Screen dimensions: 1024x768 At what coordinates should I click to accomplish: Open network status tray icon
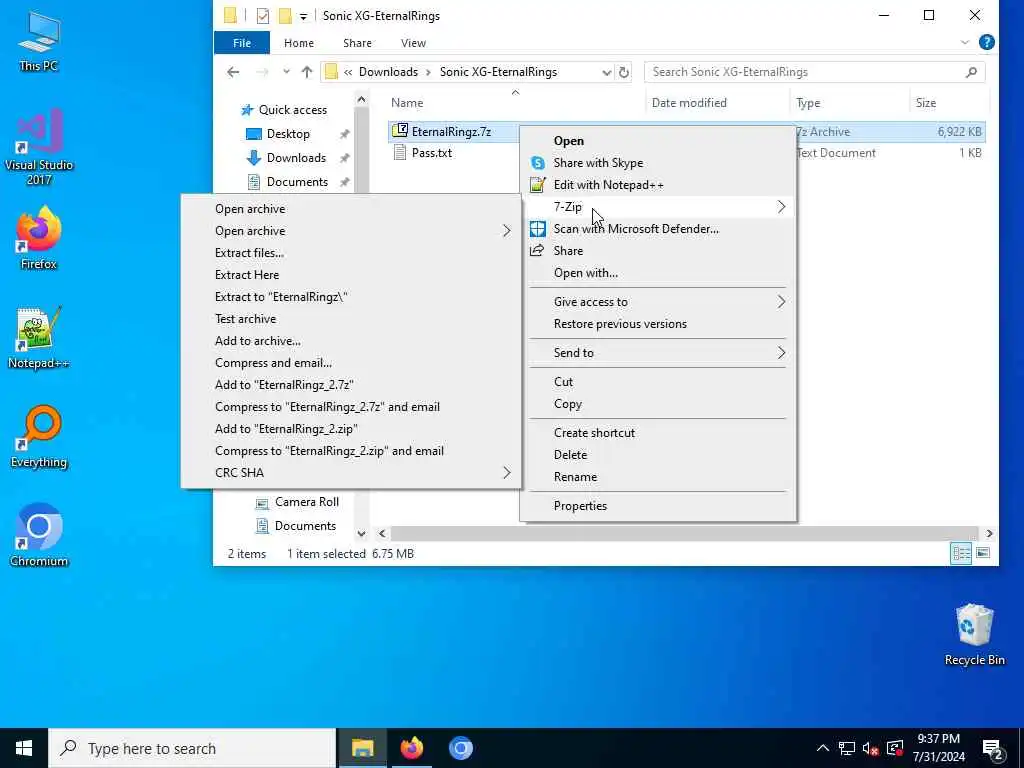point(846,748)
